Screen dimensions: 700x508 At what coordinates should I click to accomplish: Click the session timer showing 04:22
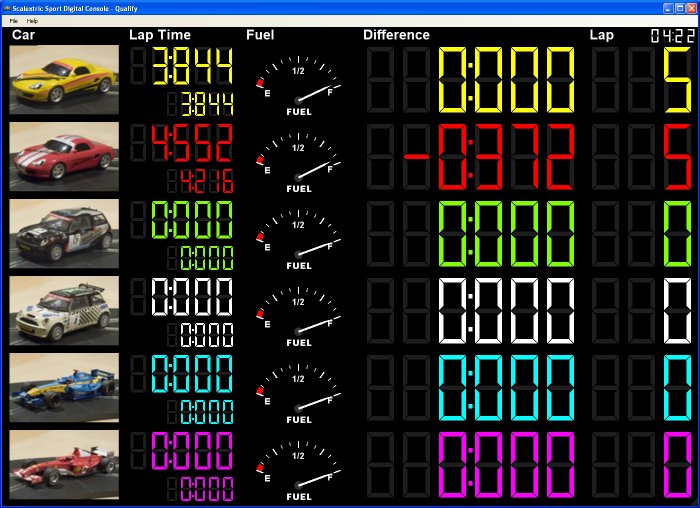coord(669,35)
